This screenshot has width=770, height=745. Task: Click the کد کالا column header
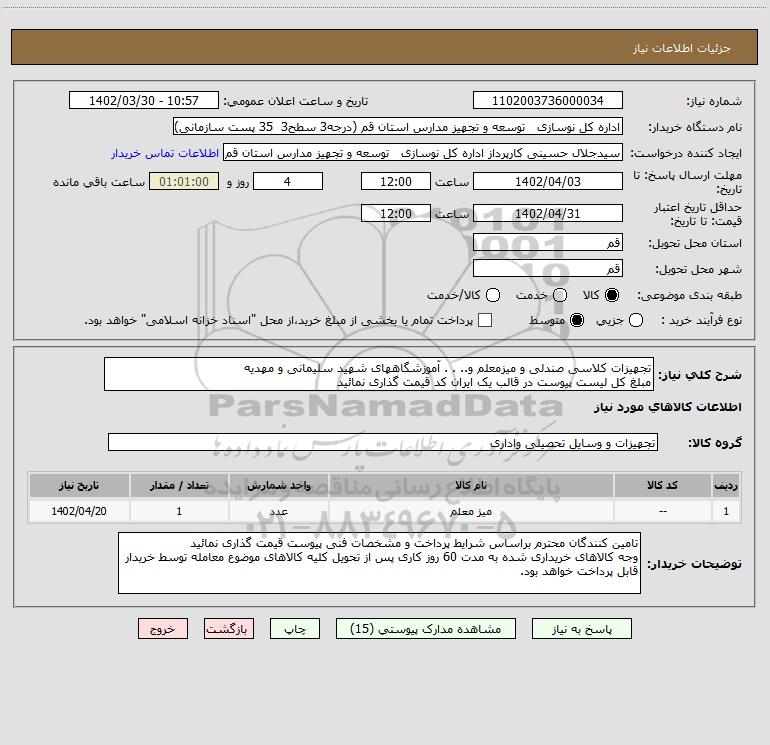click(662, 486)
